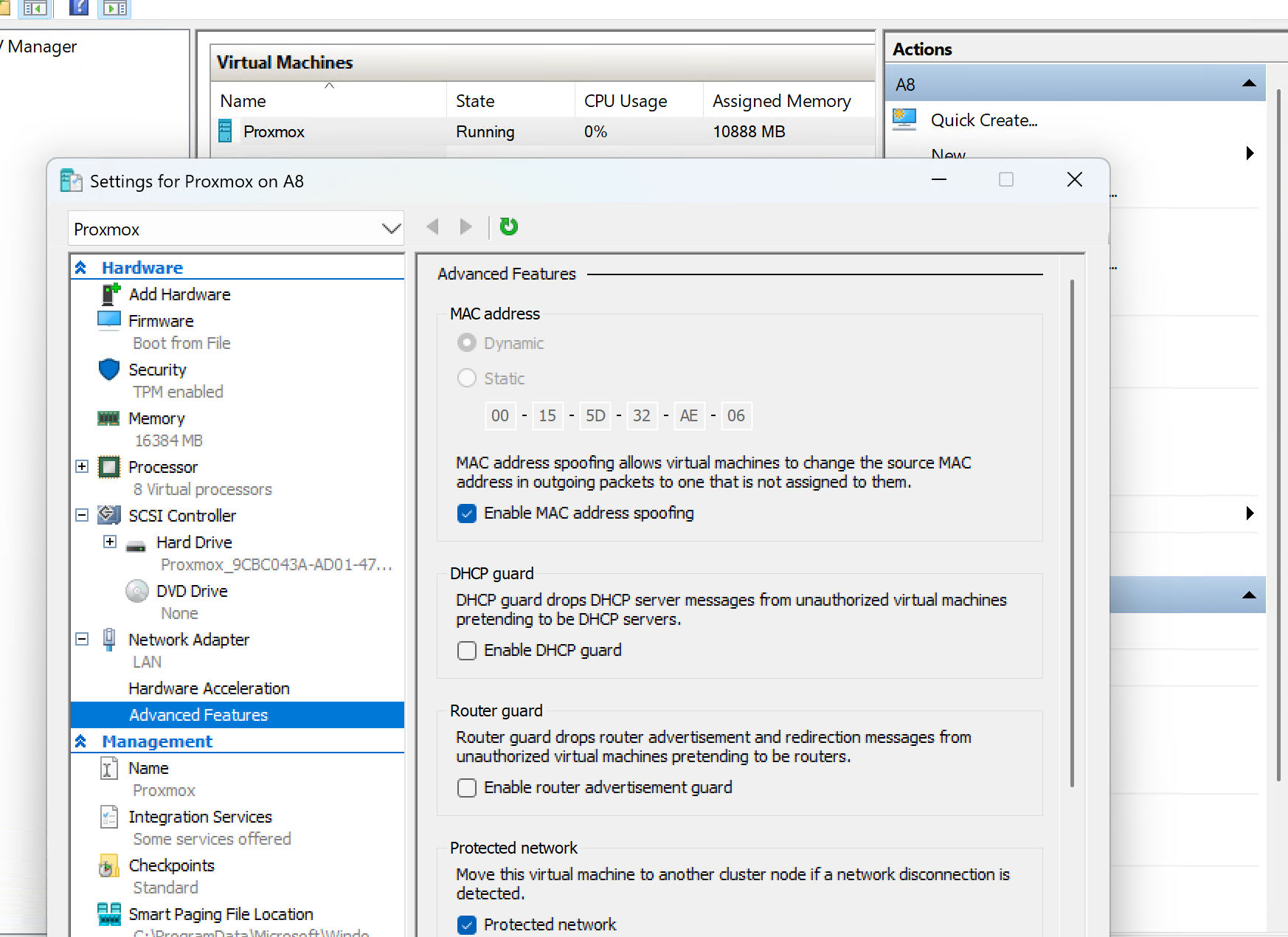Select the Proxmox virtual machine row

[x=544, y=131]
